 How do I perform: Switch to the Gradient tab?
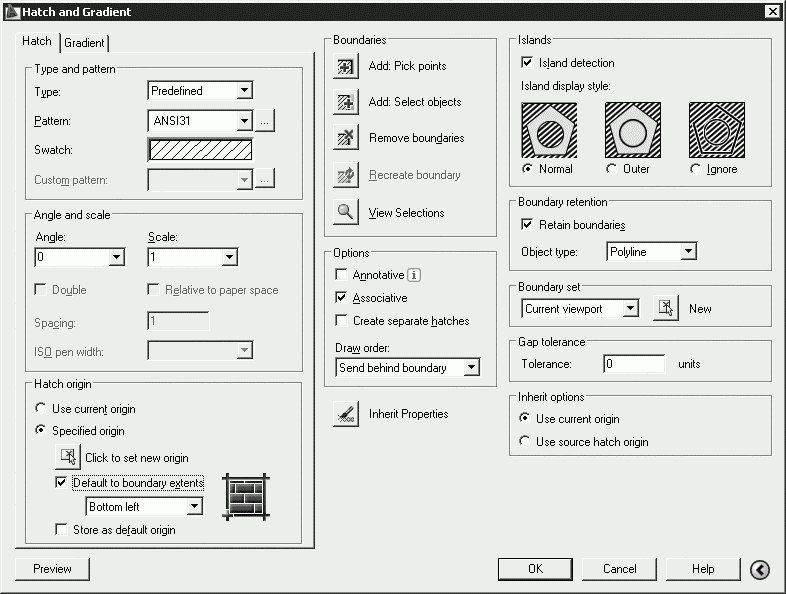pos(84,43)
